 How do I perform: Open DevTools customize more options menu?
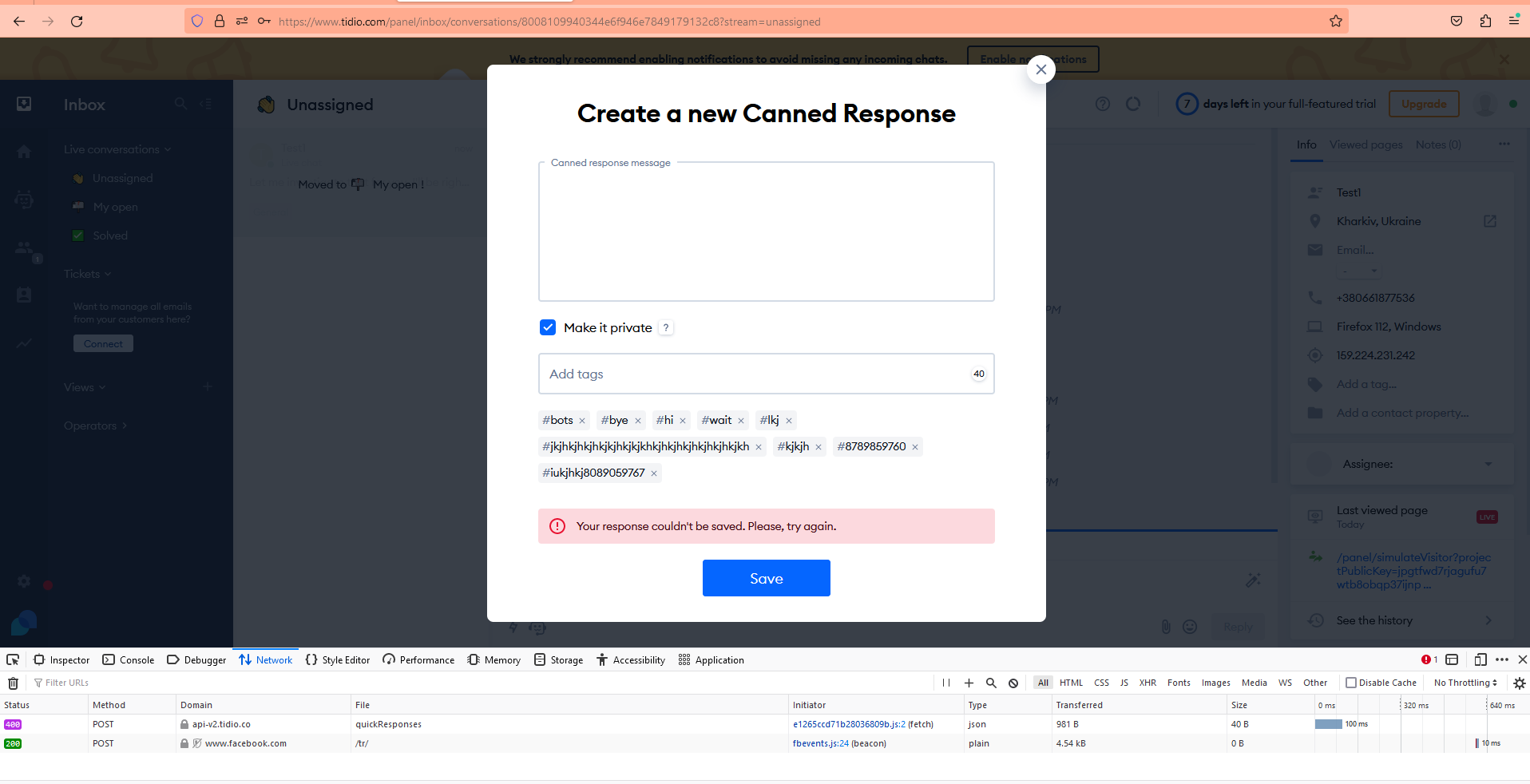pos(1502,659)
